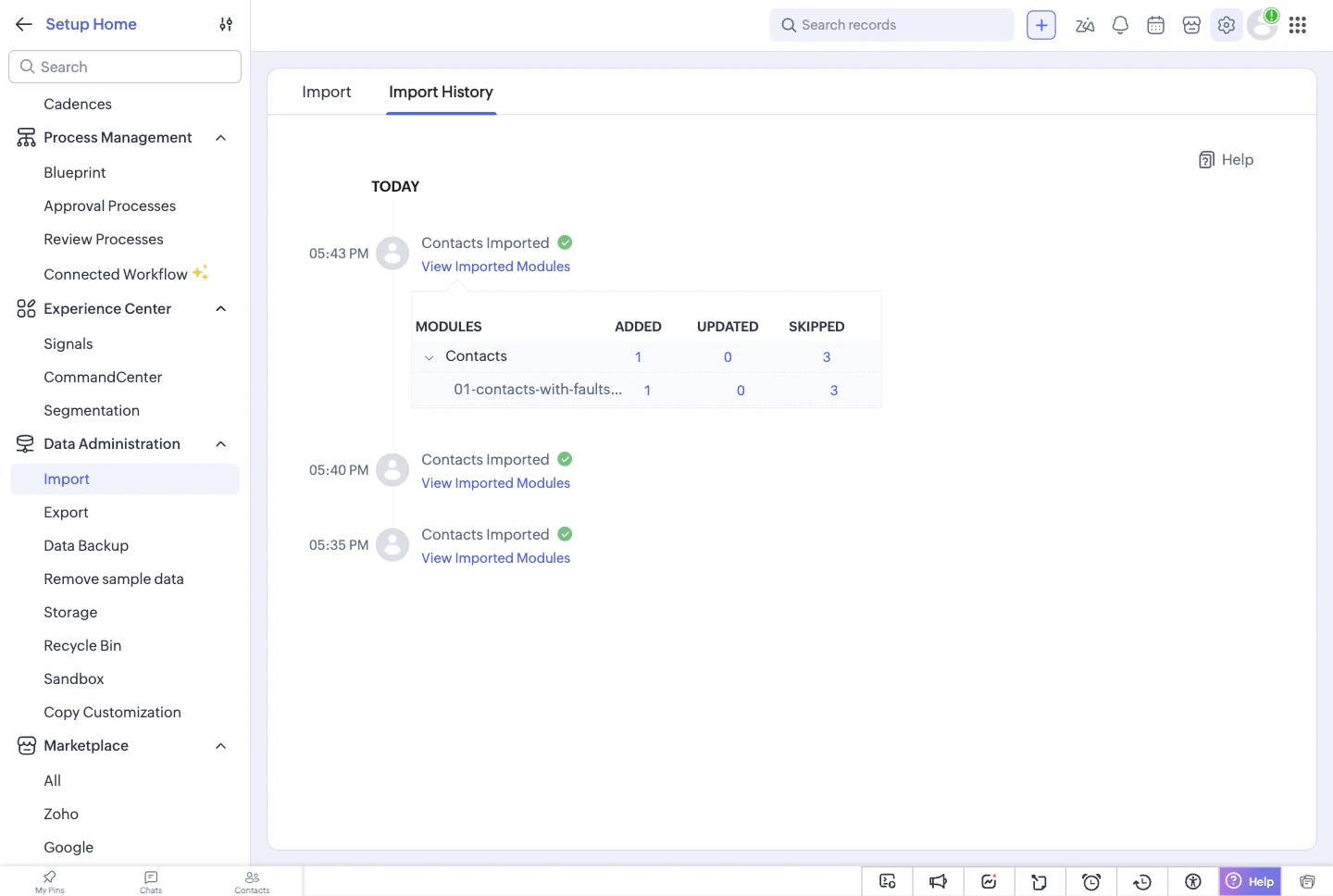
Task: Go back using Setup Home arrow
Action: click(24, 24)
